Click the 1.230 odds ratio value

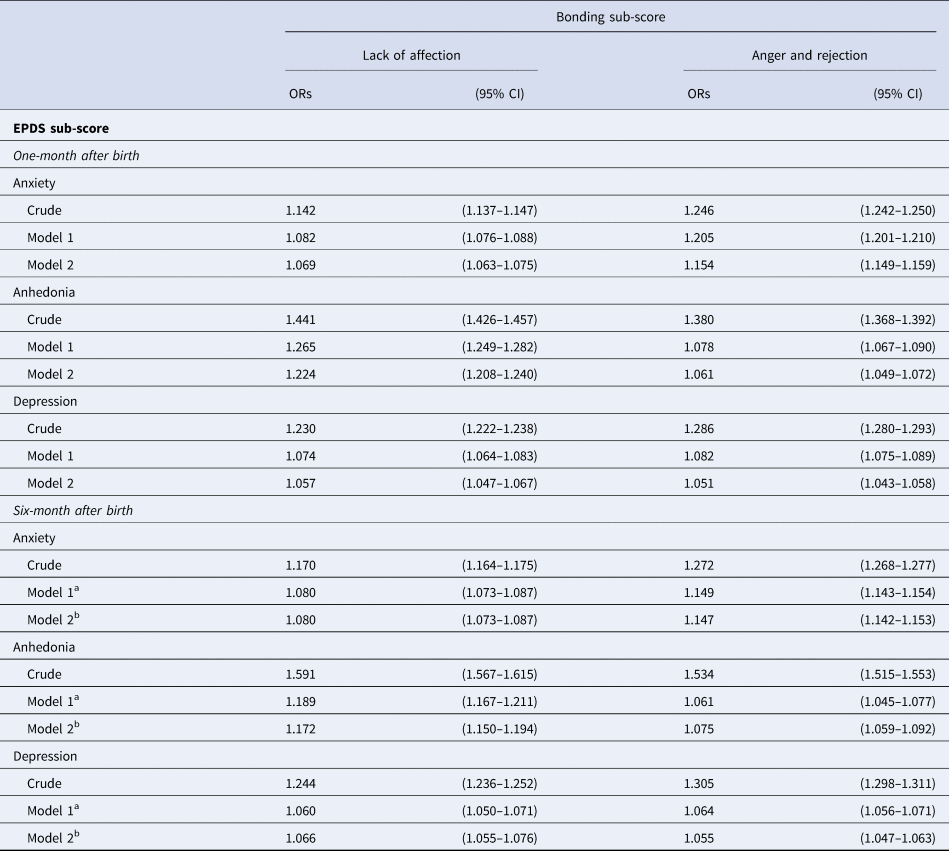pyautogui.click(x=300, y=429)
